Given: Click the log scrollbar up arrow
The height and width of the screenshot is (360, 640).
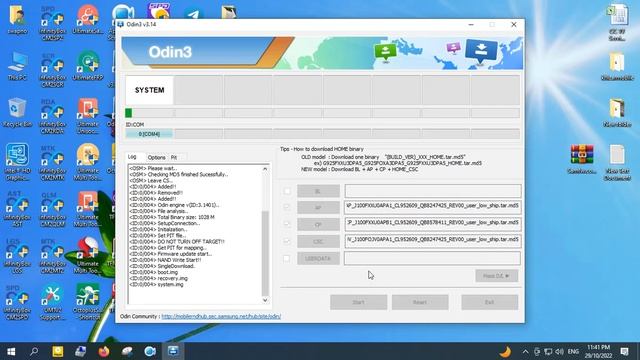Looking at the screenshot, I should click(x=265, y=169).
